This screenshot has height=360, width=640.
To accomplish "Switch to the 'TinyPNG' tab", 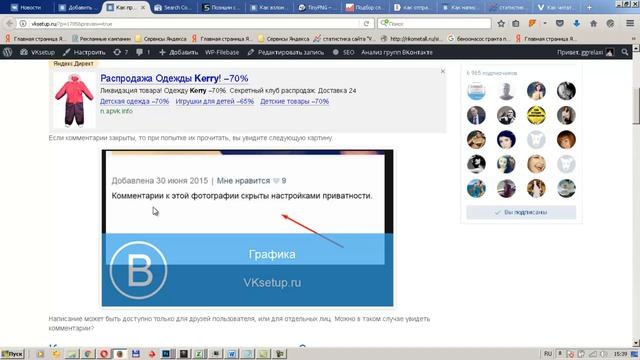I will point(318,7).
